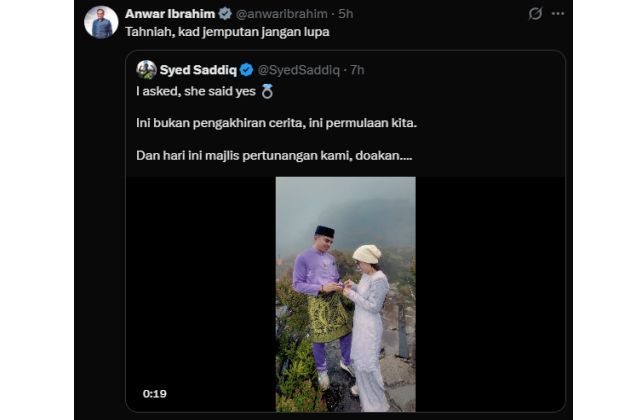640x420 pixels.
Task: Click the verified badge beside Syed Saddiq
Action: click(246, 70)
